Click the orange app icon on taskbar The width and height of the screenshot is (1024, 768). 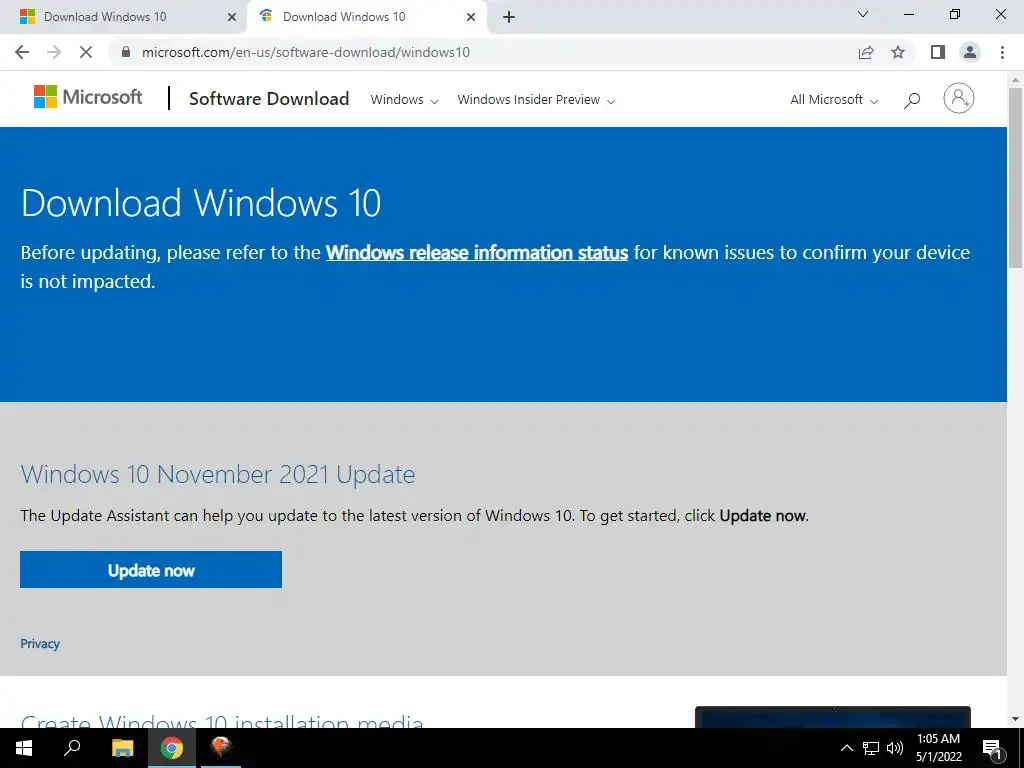pos(221,746)
